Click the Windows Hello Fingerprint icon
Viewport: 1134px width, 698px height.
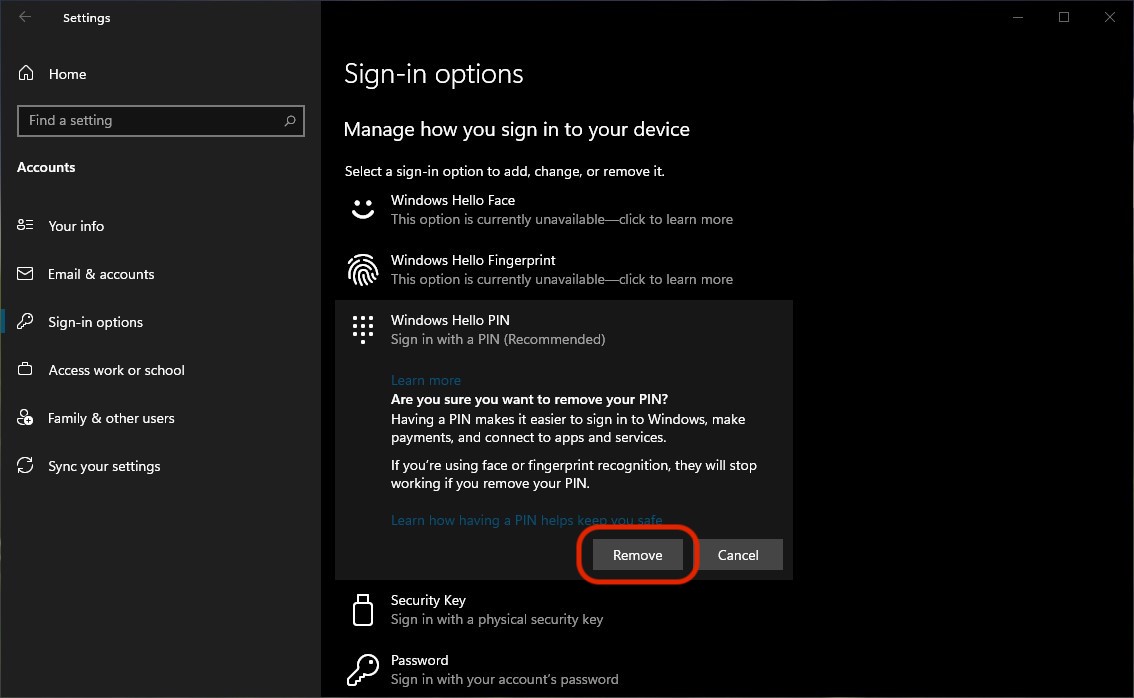point(362,270)
